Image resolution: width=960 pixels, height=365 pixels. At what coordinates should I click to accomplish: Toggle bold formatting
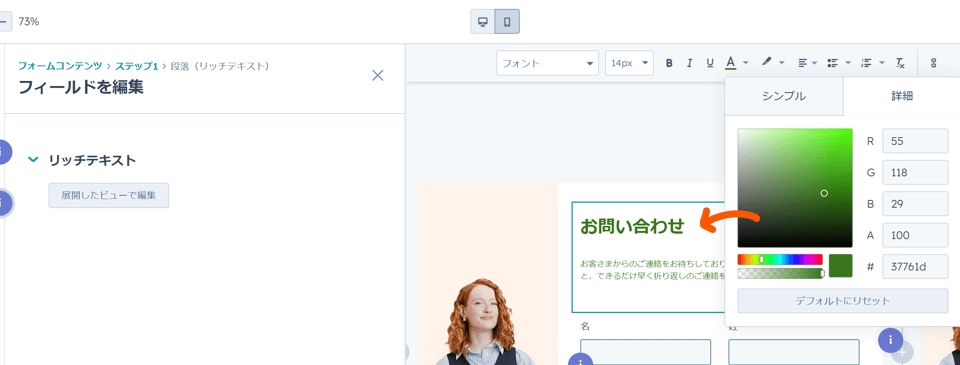pos(669,63)
